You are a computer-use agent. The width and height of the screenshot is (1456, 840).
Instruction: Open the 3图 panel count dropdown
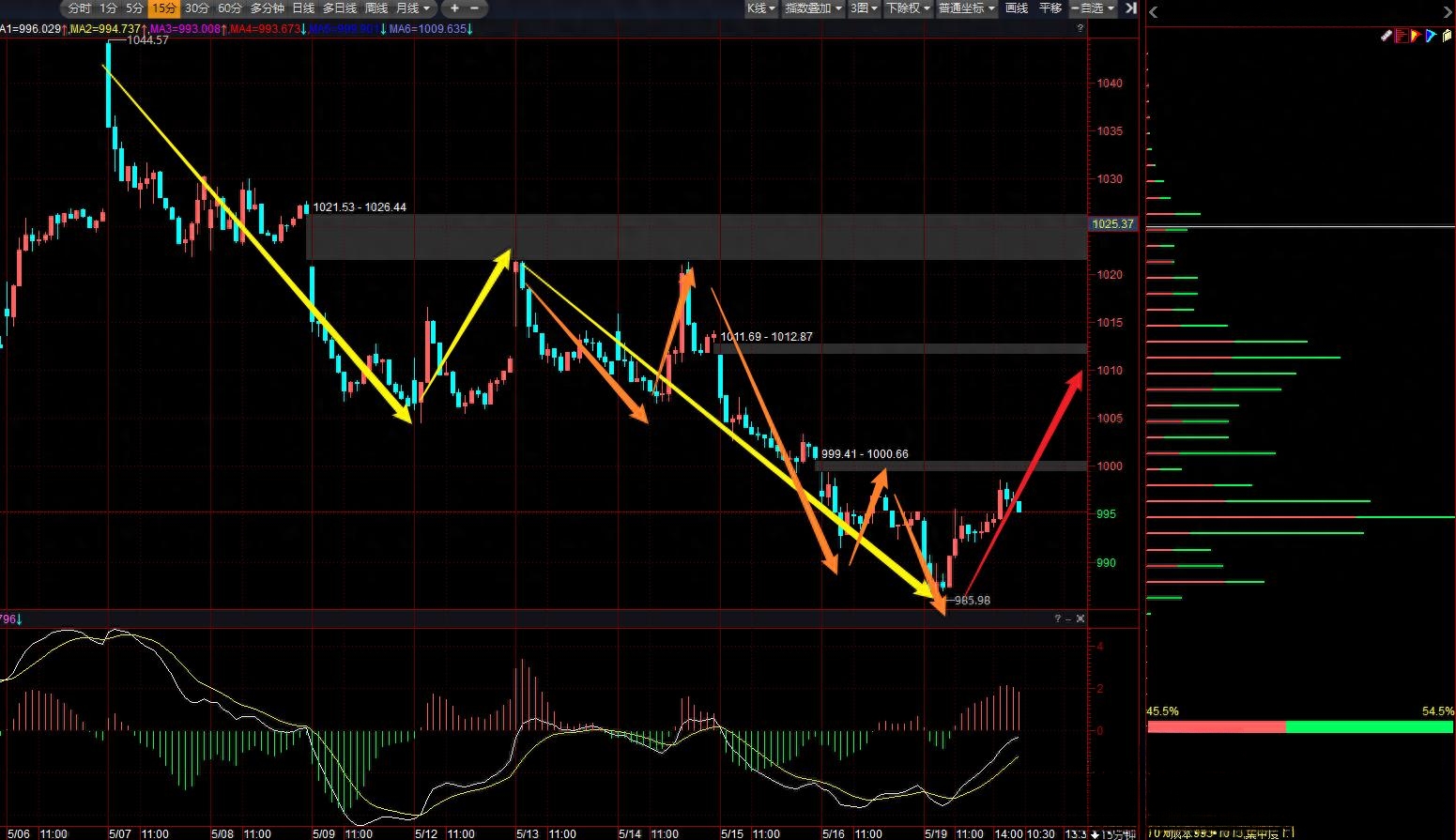click(864, 8)
